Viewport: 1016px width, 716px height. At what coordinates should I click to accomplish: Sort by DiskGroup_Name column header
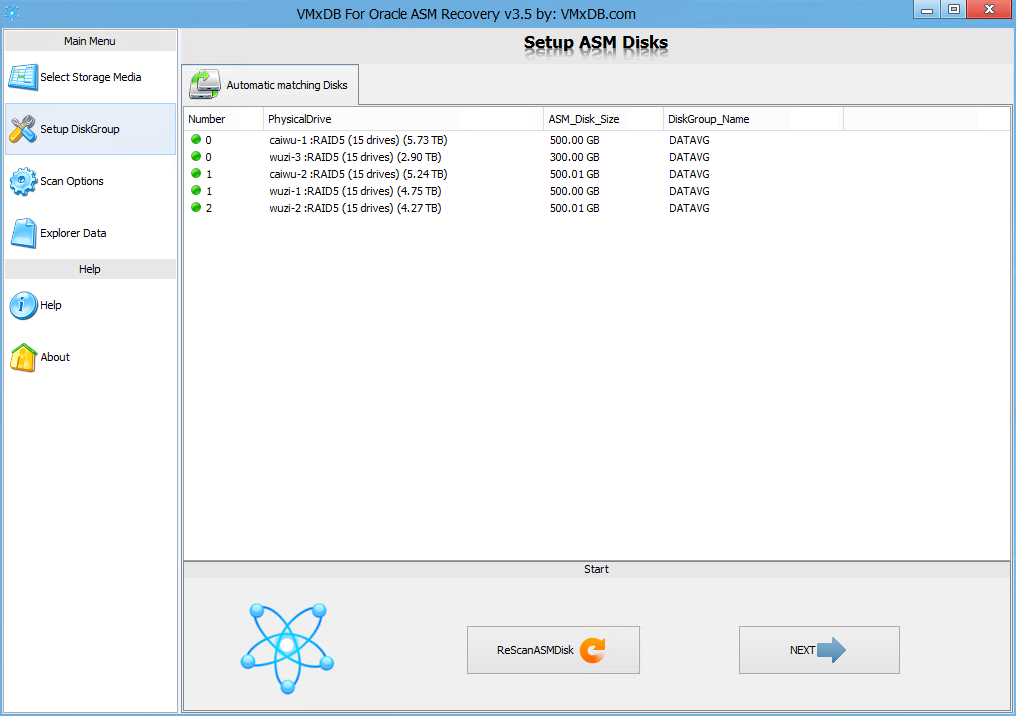click(754, 119)
